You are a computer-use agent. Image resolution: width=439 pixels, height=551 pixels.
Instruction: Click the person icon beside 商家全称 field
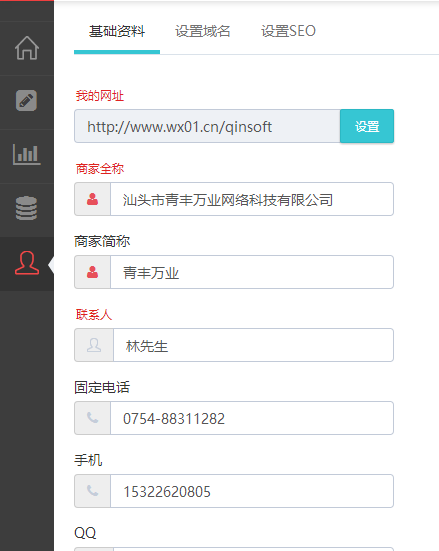(x=92, y=199)
